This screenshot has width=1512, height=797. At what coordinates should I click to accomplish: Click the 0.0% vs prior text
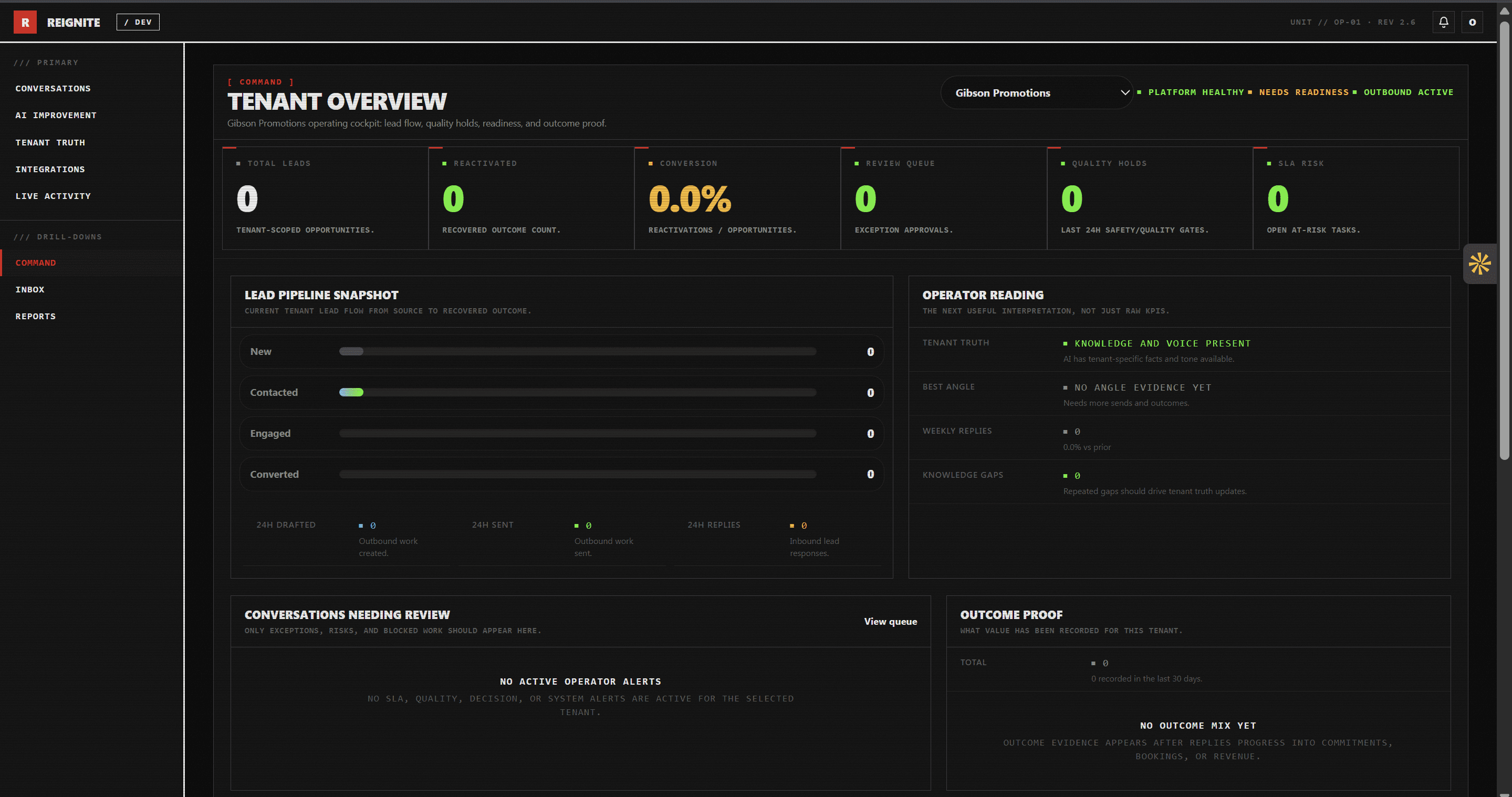click(1087, 447)
